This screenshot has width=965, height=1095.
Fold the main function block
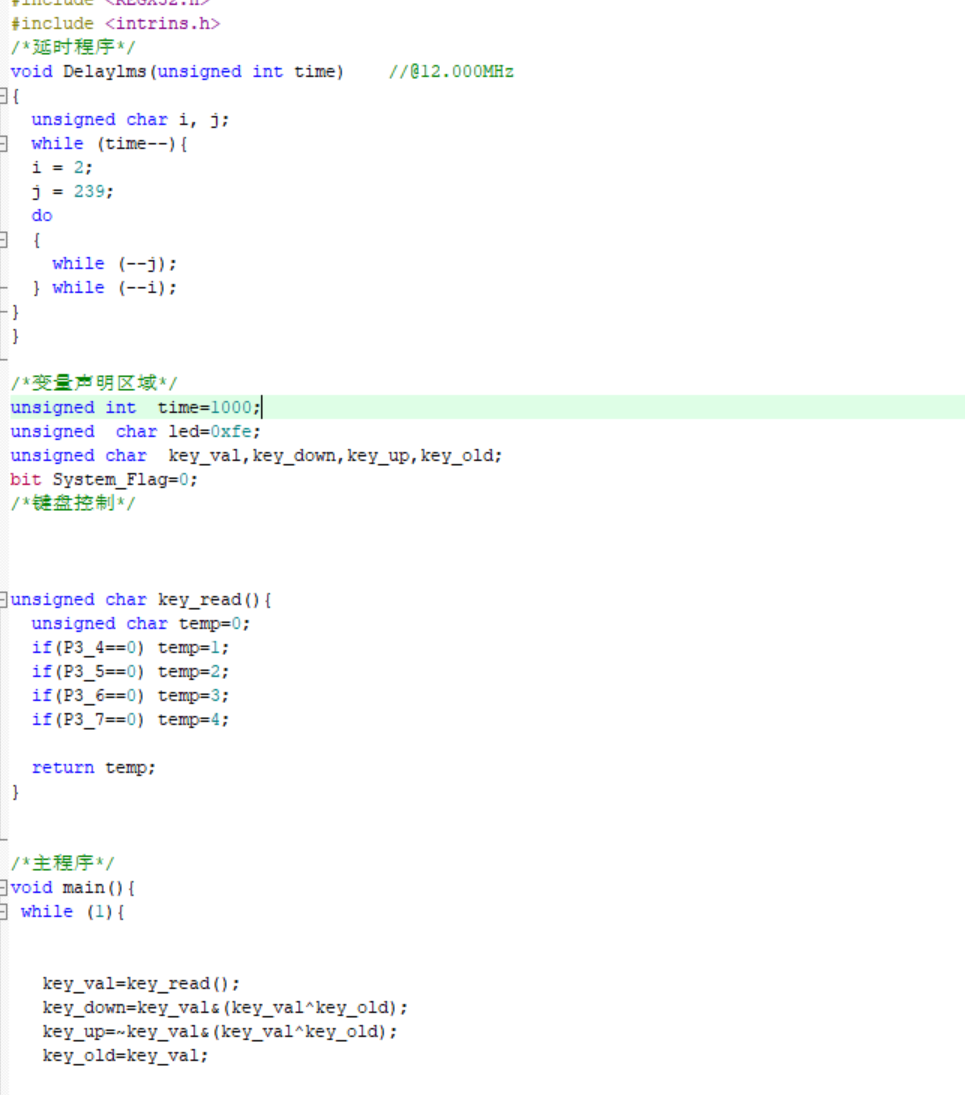pyautogui.click(x=5, y=888)
